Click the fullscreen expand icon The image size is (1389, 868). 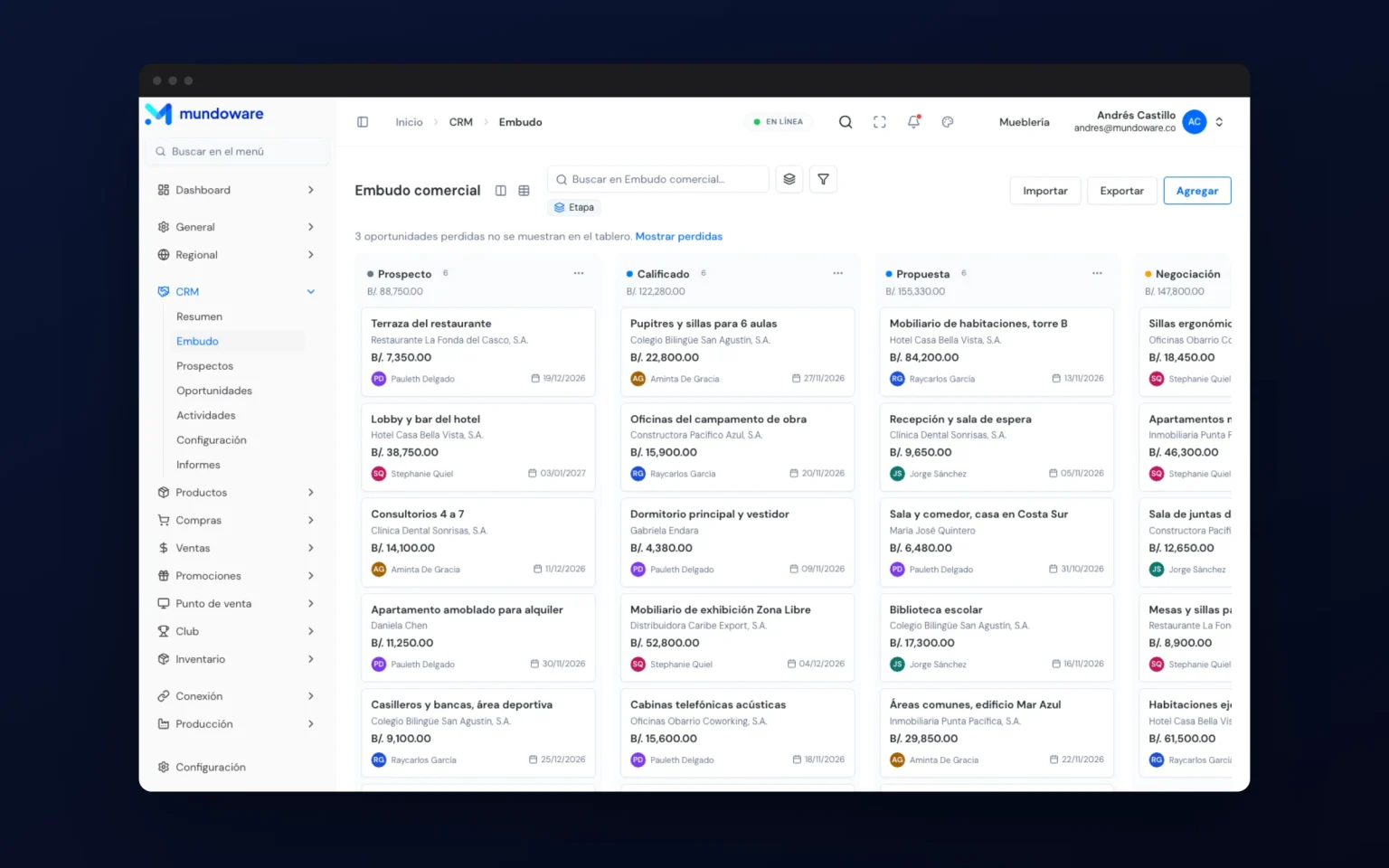click(880, 122)
